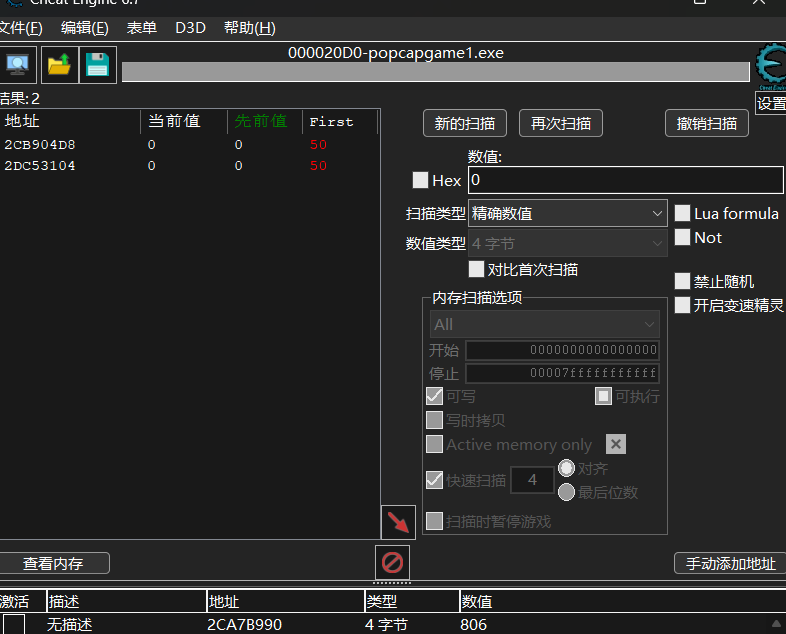Open the 扫描类型 dropdown showing 精确数值
This screenshot has height=634, width=786.
click(x=567, y=214)
